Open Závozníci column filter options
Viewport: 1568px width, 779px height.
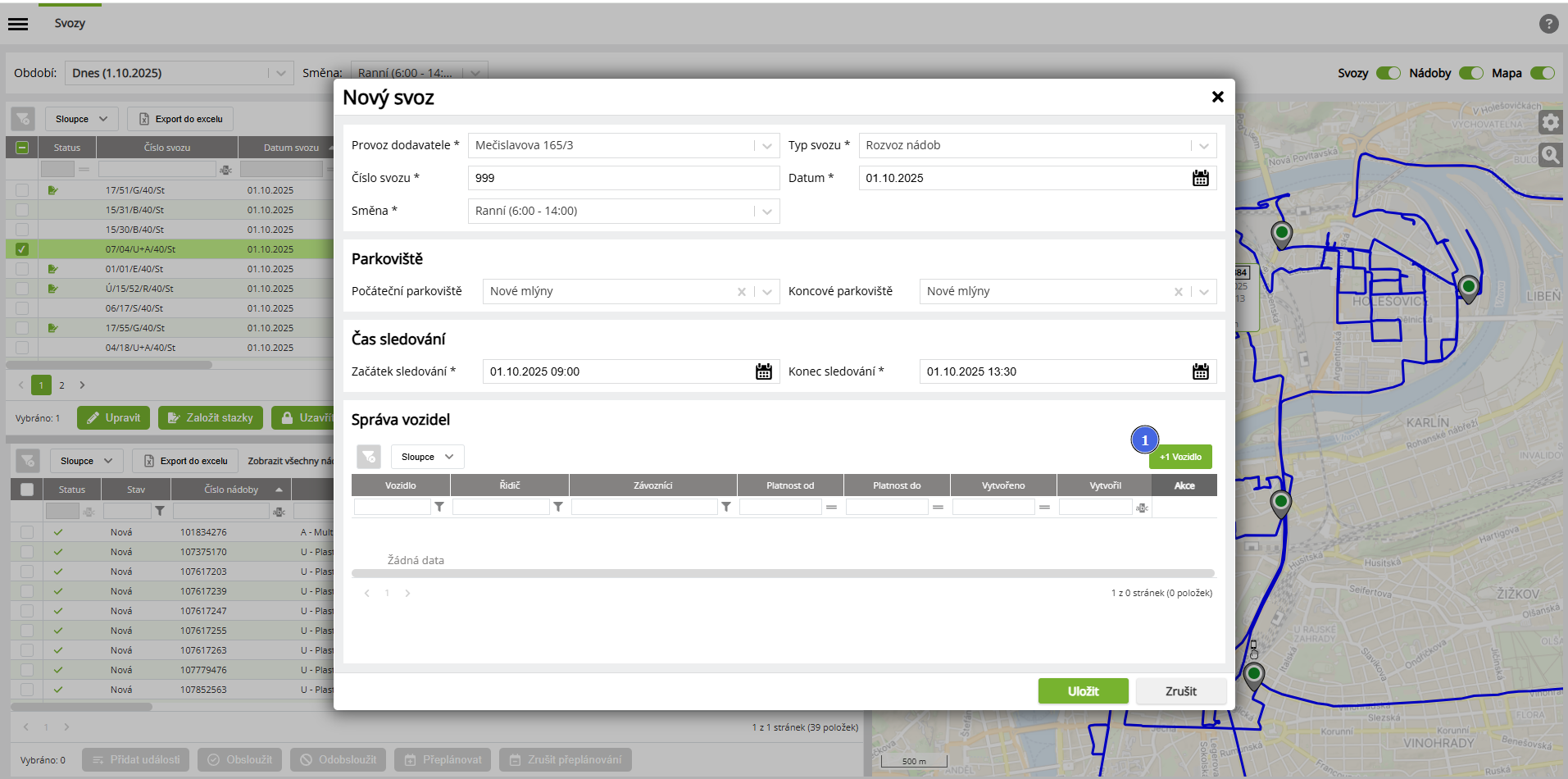[x=726, y=508]
